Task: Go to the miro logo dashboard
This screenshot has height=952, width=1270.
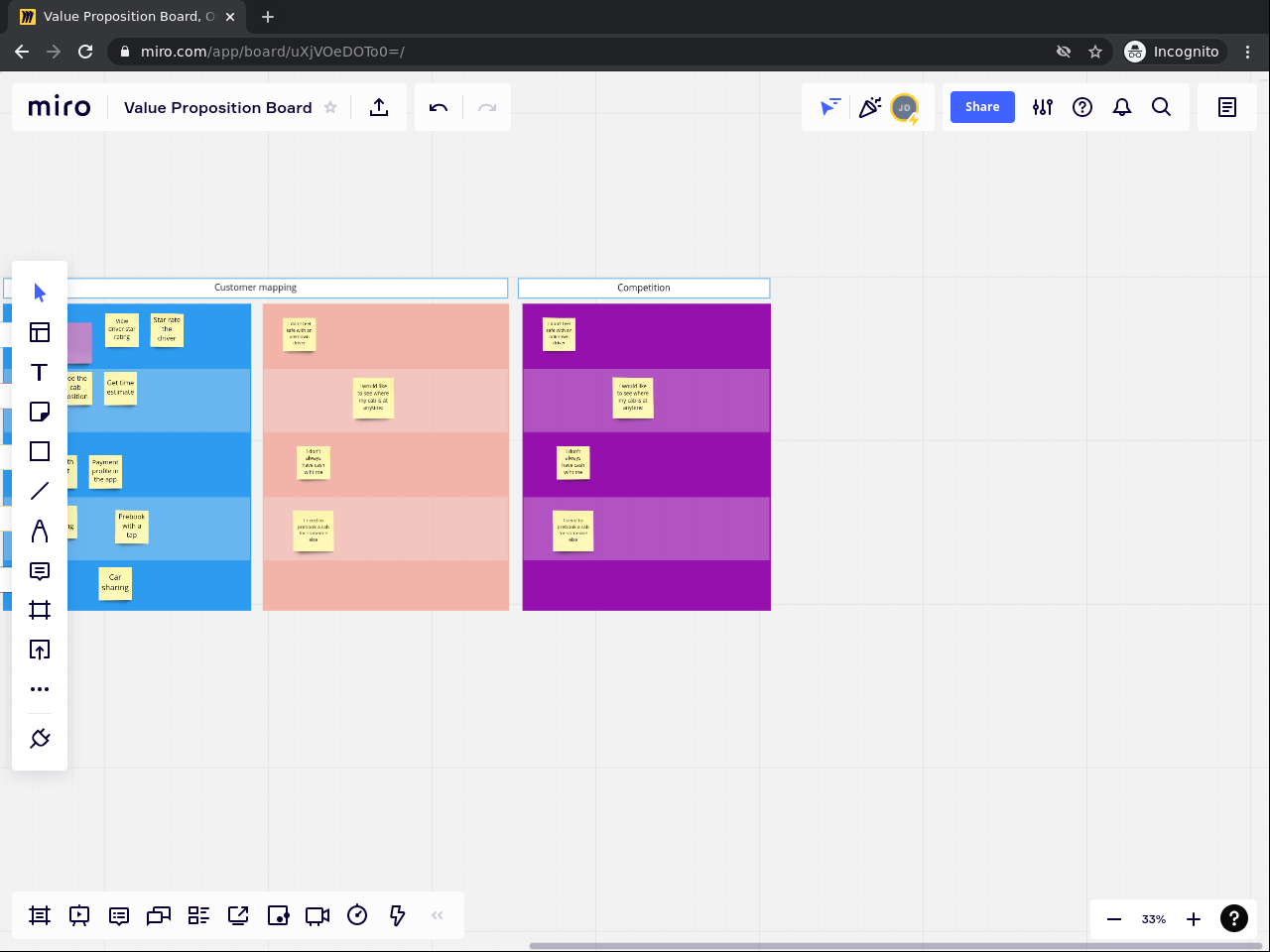Action: click(x=60, y=107)
